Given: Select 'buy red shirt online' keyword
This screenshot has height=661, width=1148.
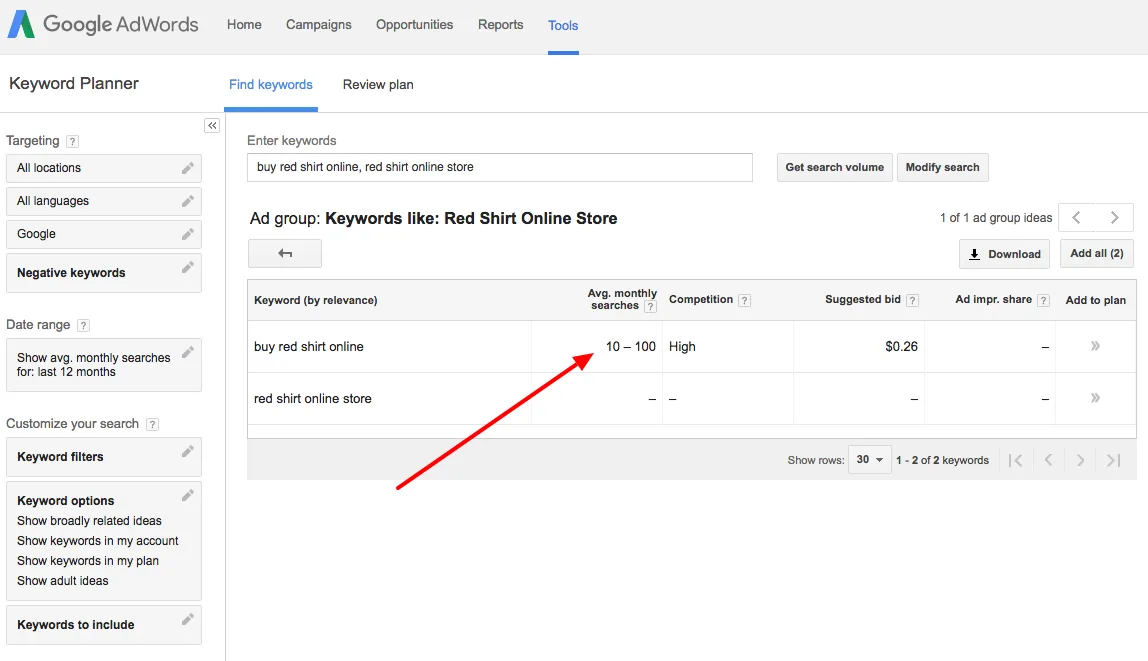Looking at the screenshot, I should [x=309, y=346].
